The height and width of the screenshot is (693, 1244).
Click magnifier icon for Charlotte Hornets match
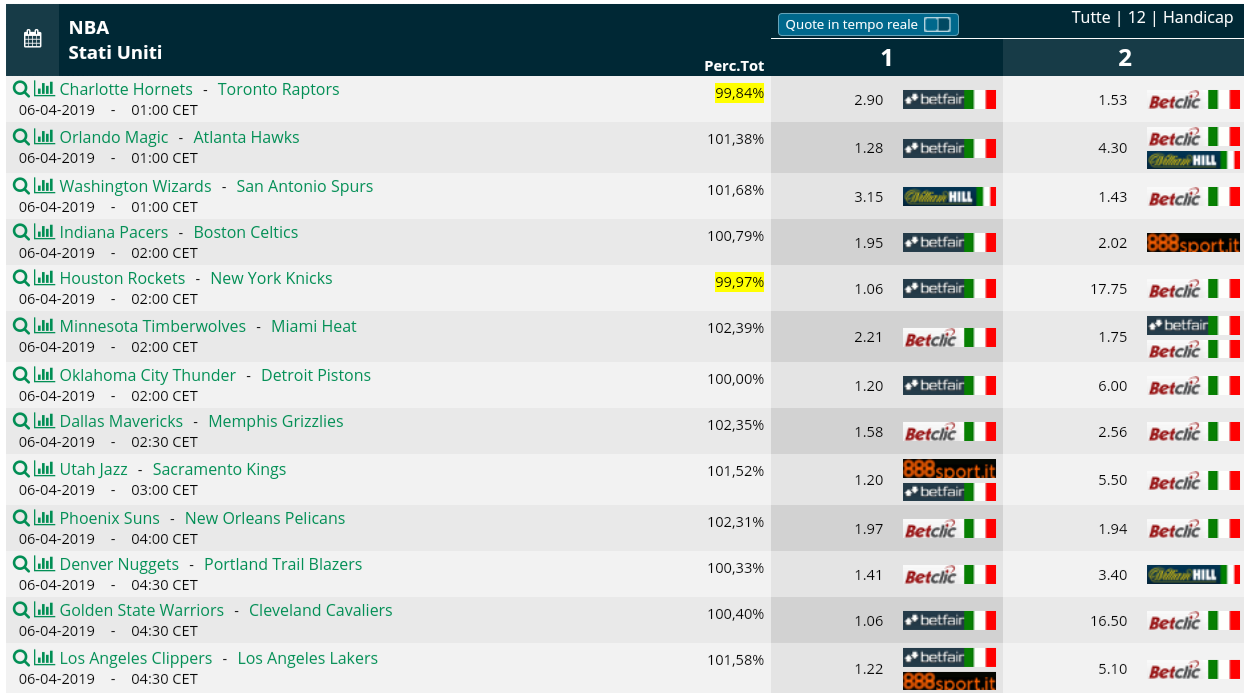(21, 88)
